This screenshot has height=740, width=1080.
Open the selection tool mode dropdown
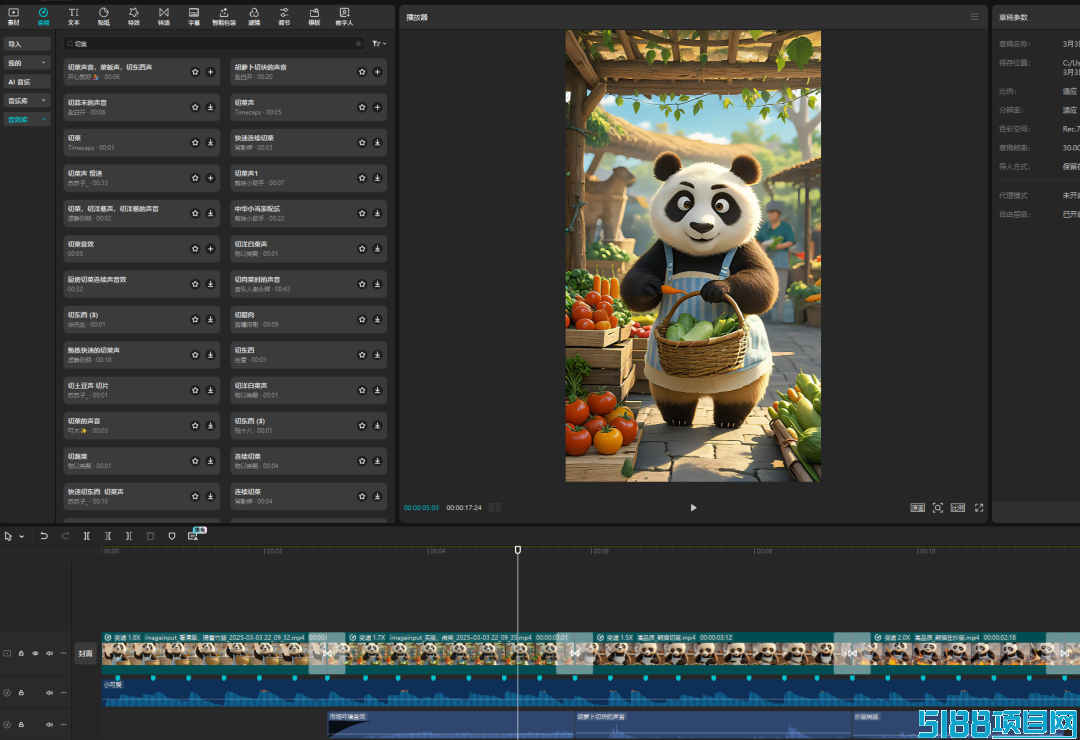click(x=22, y=536)
